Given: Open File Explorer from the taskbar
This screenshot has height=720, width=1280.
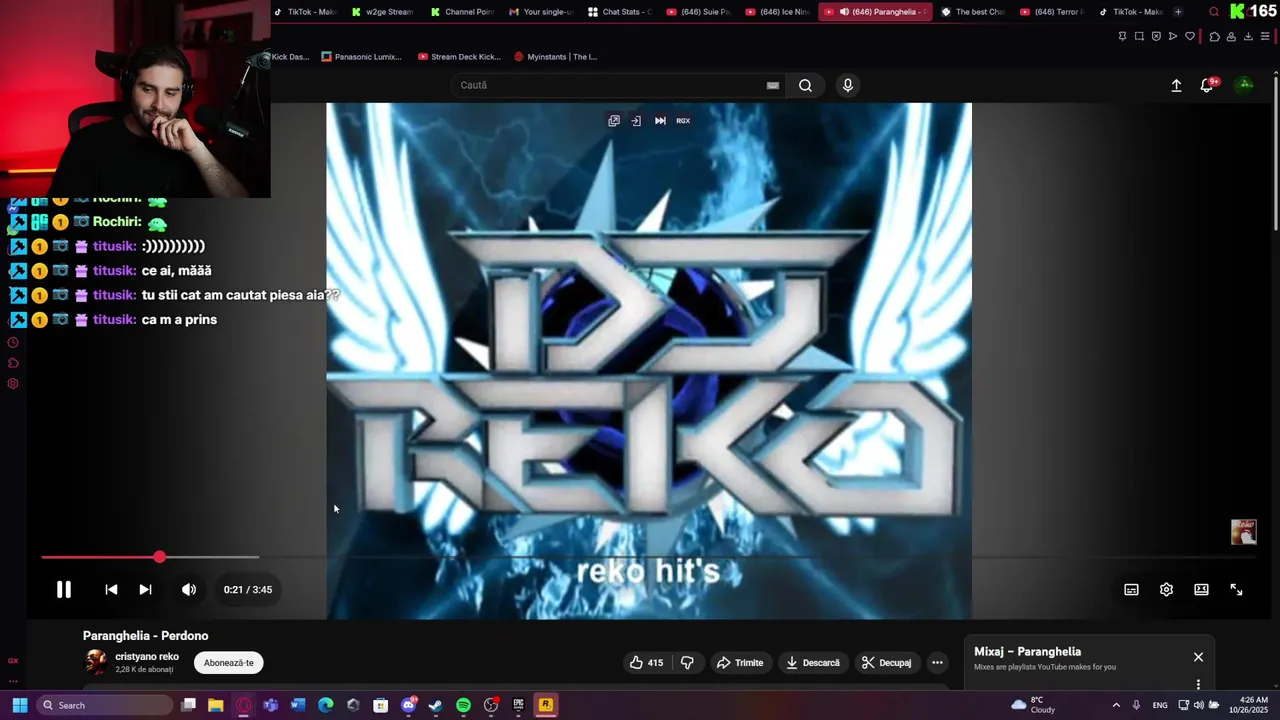Looking at the screenshot, I should [215, 705].
